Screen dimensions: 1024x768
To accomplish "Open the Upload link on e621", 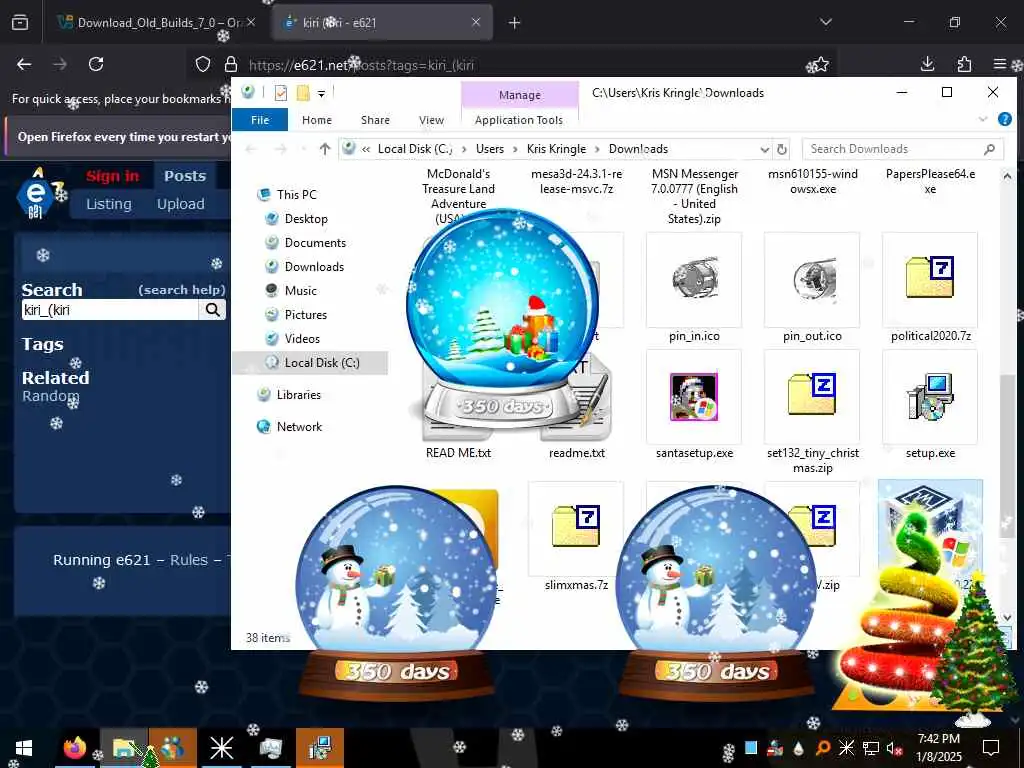I will click(180, 204).
